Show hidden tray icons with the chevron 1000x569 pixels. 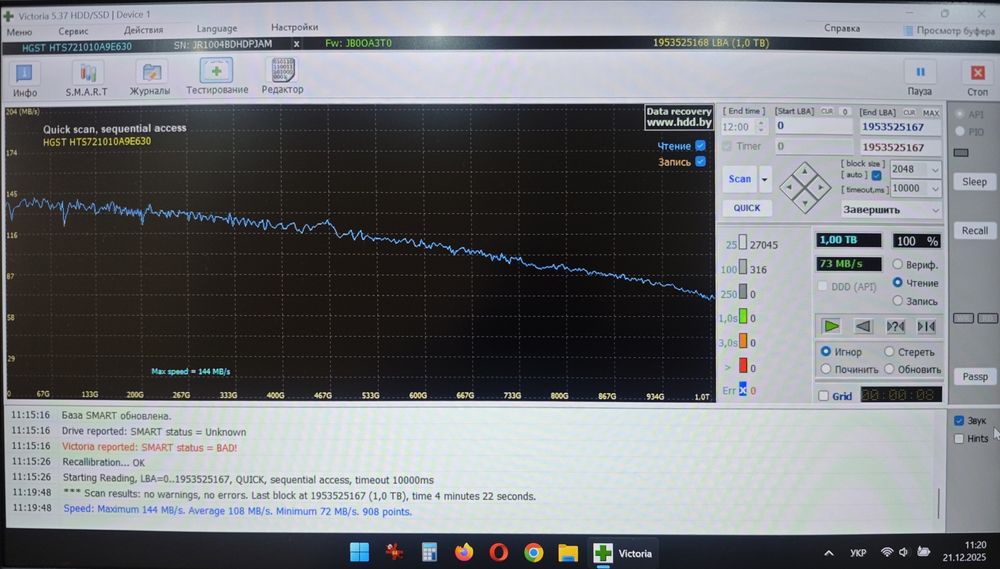[x=828, y=553]
